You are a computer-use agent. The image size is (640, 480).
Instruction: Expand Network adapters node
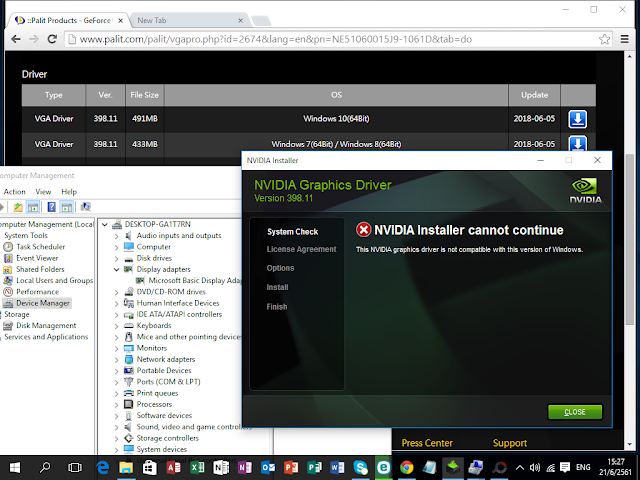[x=116, y=360]
